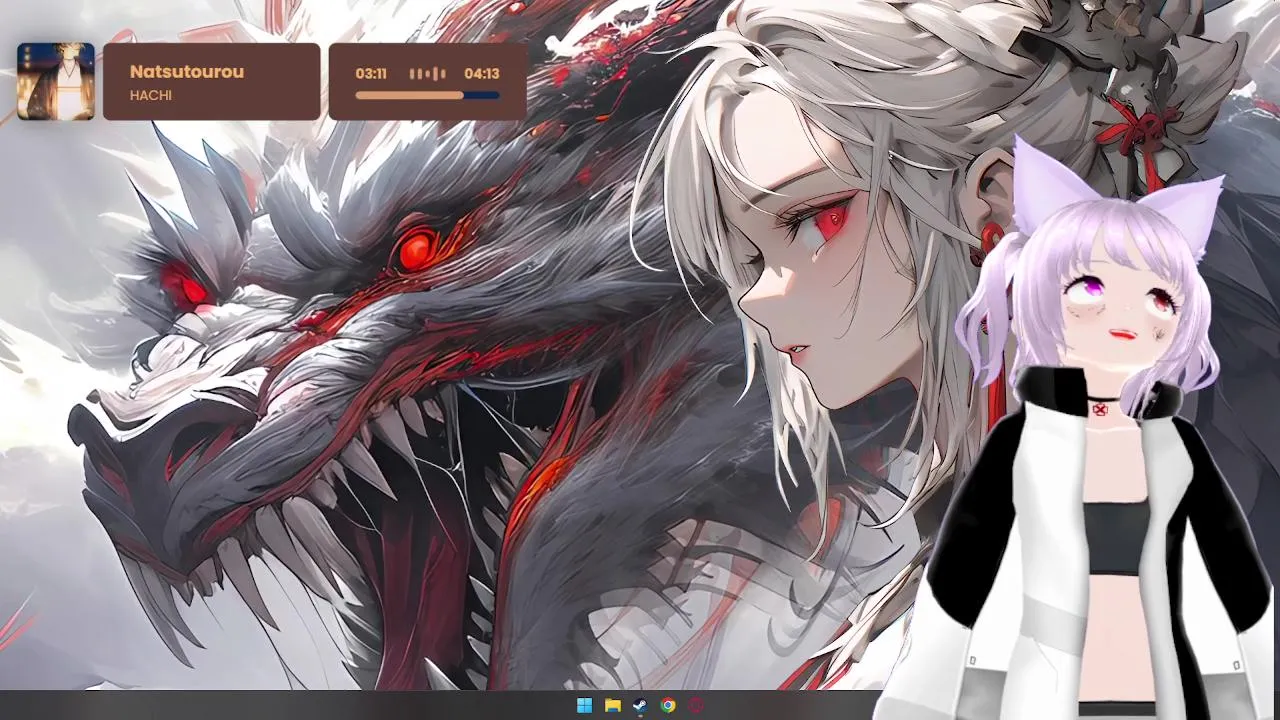Click the audio visualizer bars icon
Image resolution: width=1280 pixels, height=720 pixels.
coord(427,74)
